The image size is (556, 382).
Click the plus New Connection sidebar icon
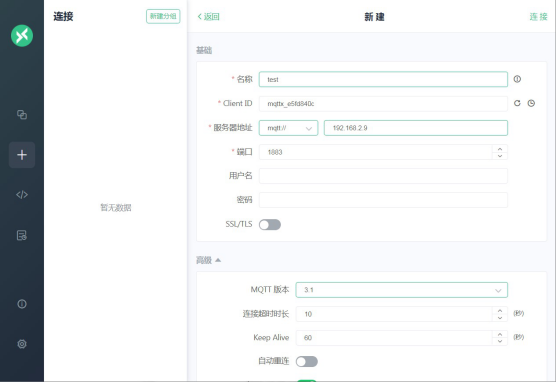point(22,155)
